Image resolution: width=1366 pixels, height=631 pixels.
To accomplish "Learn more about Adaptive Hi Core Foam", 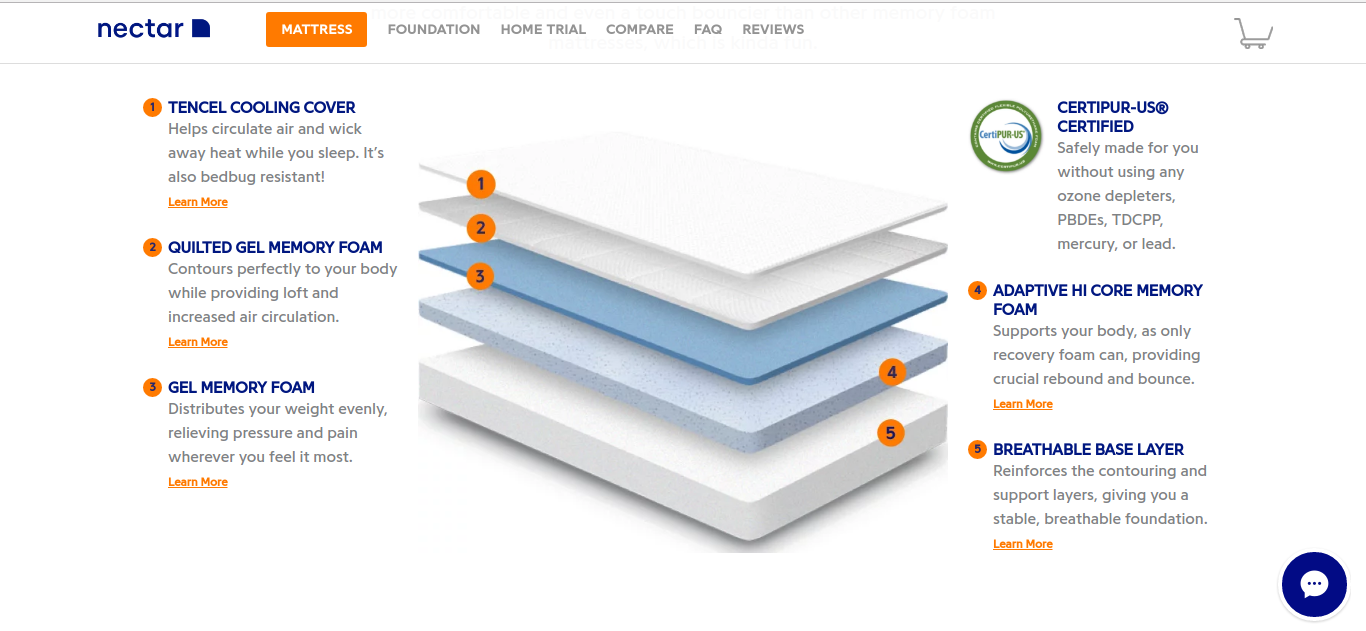I will pos(1023,404).
